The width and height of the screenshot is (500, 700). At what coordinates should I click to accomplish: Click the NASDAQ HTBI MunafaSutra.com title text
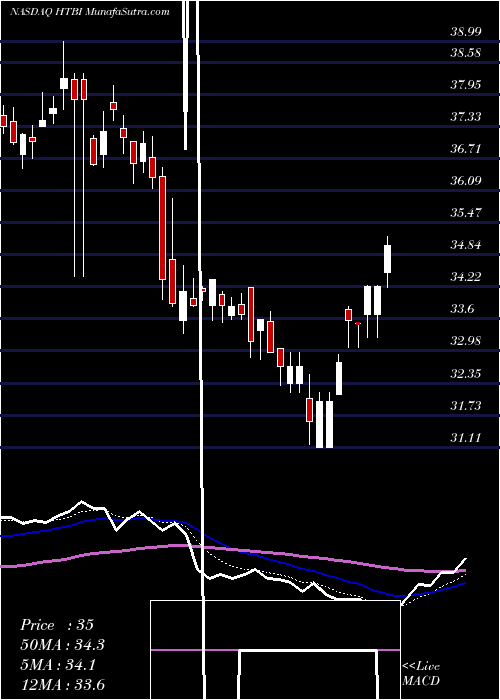pos(90,12)
